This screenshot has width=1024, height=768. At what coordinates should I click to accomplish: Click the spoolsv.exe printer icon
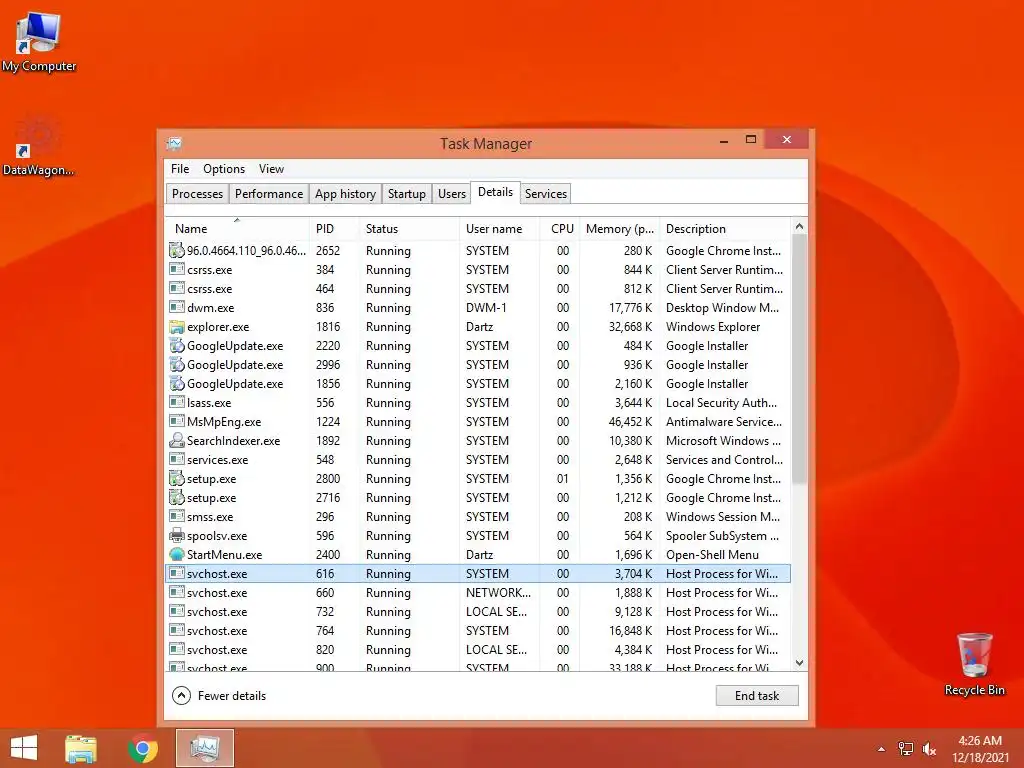(x=176, y=536)
